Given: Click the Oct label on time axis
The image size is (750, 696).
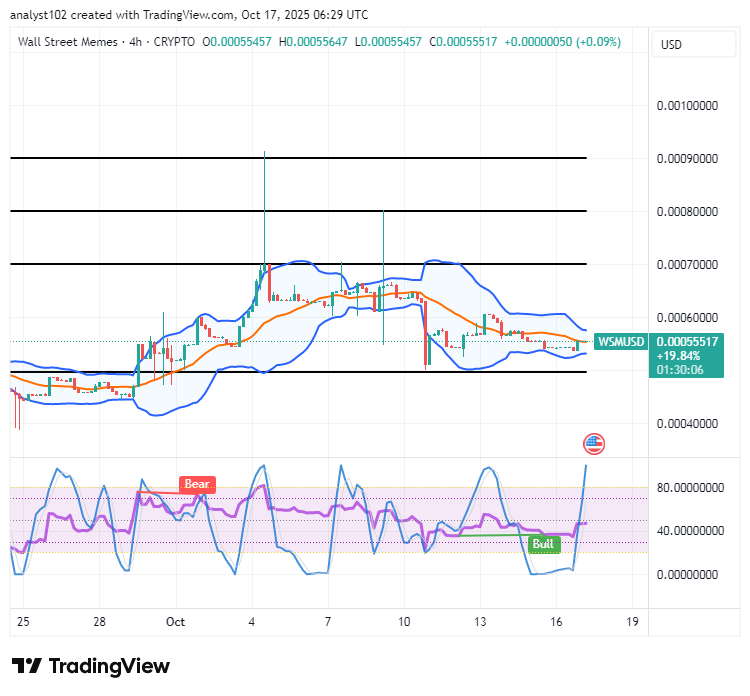Looking at the screenshot, I should click(x=175, y=622).
